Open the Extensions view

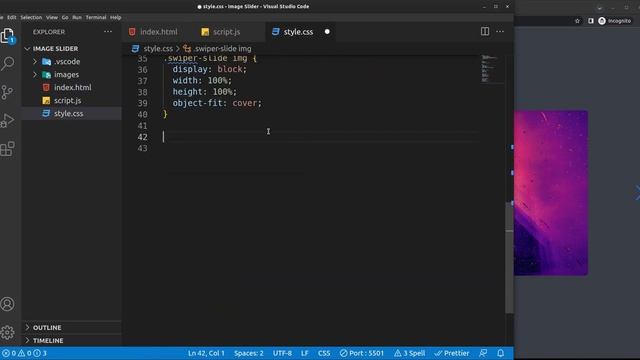click(7, 149)
